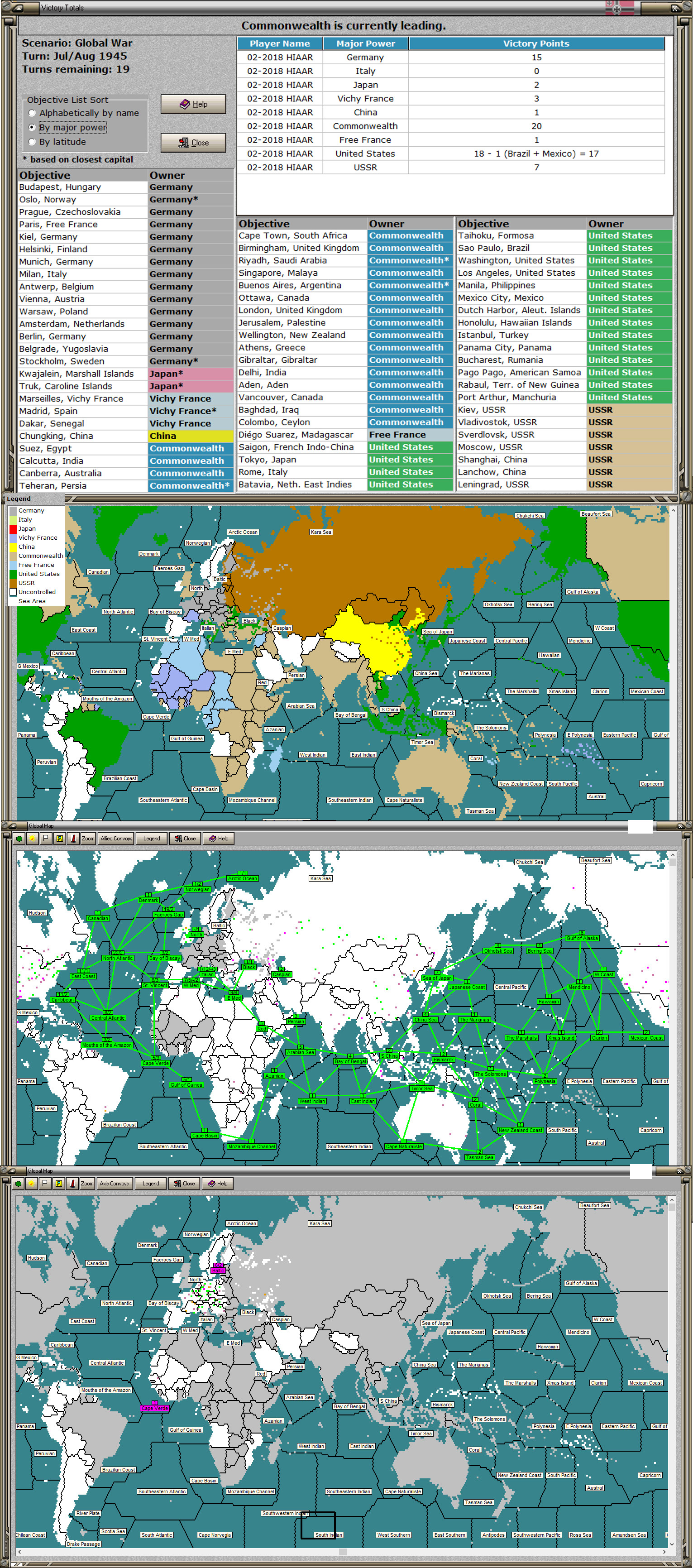
Task: Click the yellow sunburst icon beside Allied Convoys
Action: click(x=32, y=838)
